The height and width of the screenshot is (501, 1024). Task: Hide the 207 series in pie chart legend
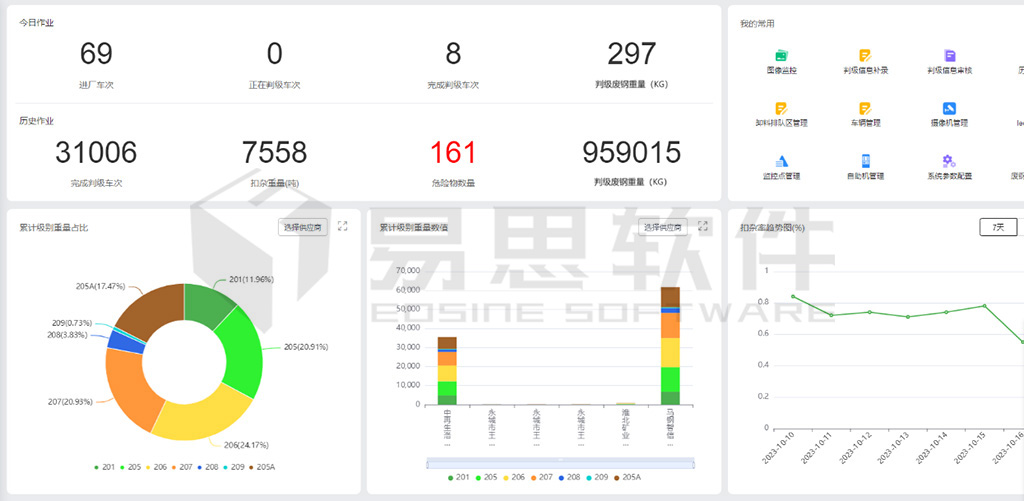(180, 467)
